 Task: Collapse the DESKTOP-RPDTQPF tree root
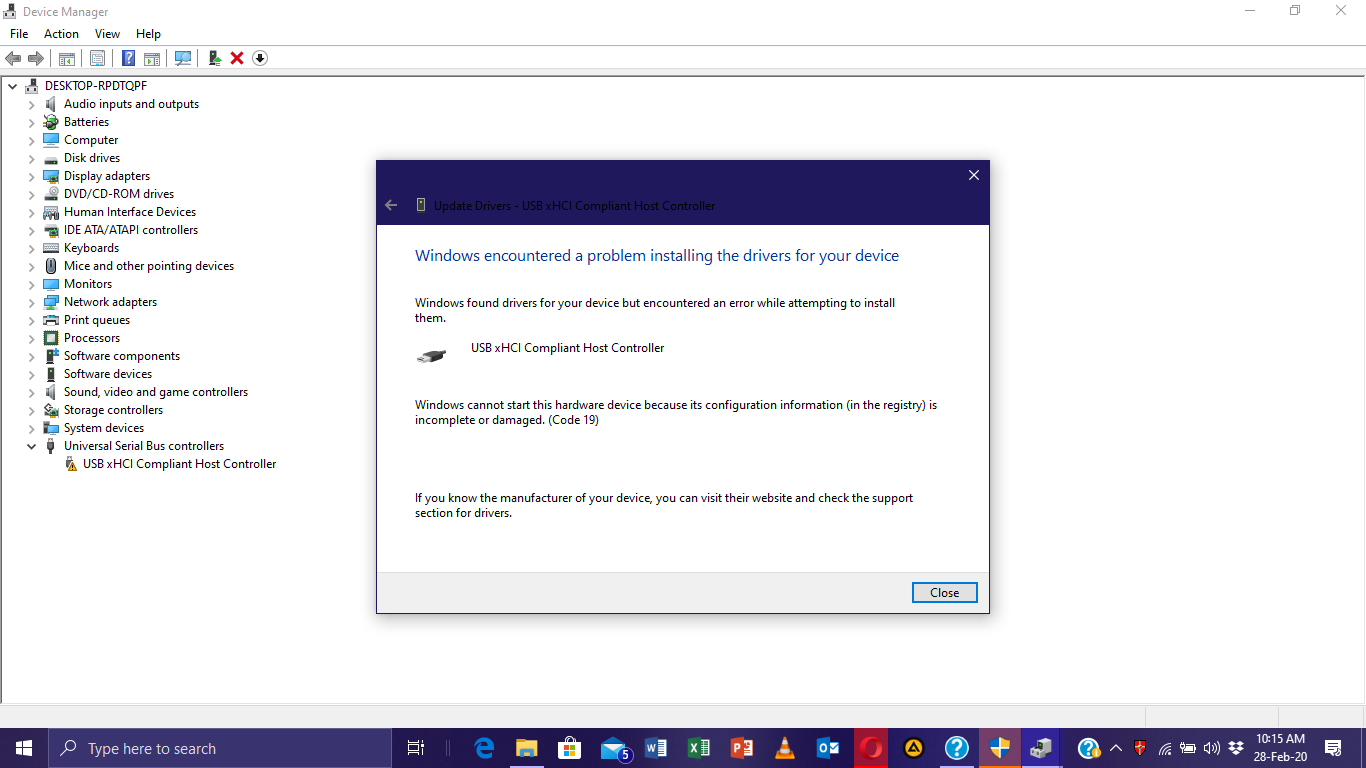[x=13, y=85]
